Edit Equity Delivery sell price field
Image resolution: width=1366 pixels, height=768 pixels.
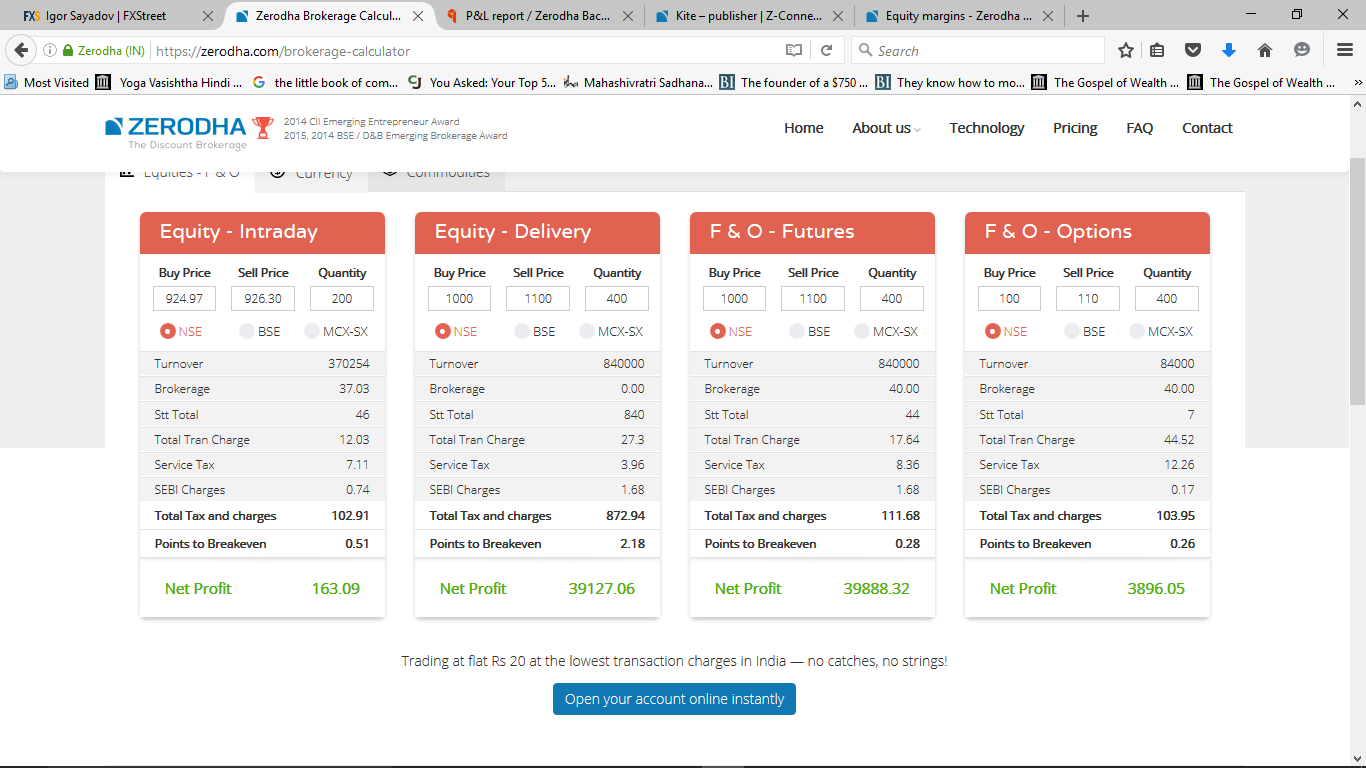[538, 298]
